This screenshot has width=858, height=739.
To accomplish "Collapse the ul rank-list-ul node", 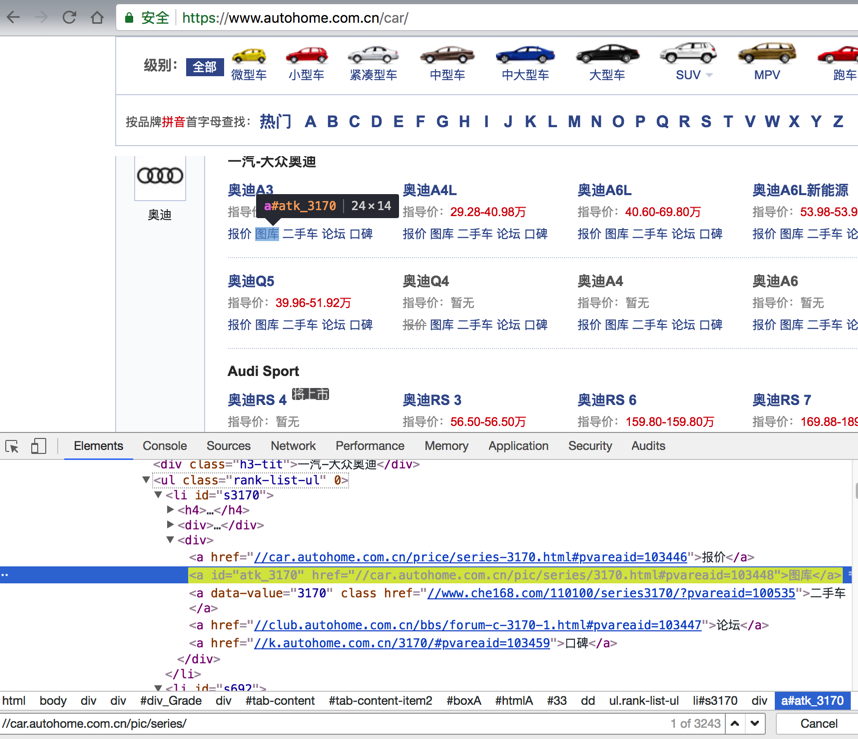I will (146, 480).
